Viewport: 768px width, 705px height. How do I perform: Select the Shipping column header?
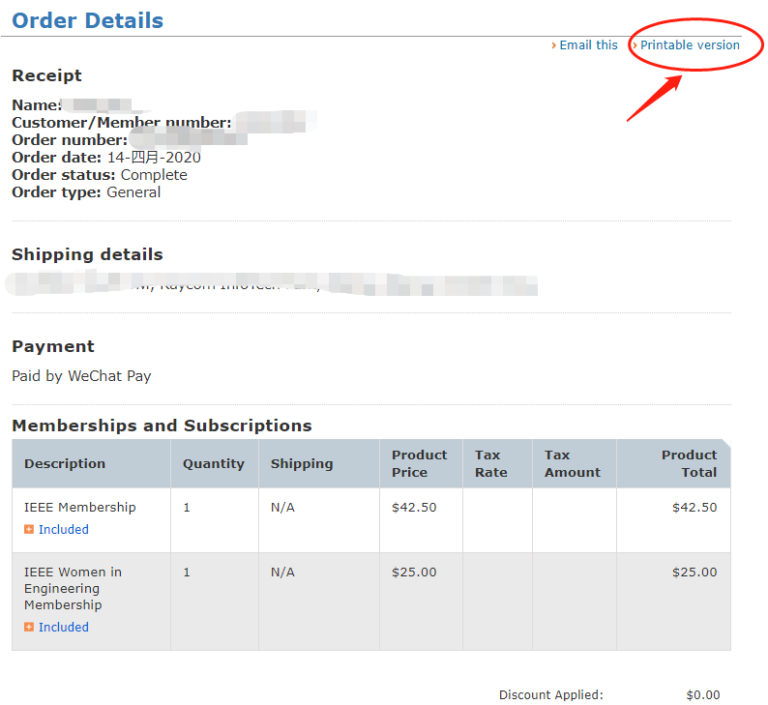[301, 464]
